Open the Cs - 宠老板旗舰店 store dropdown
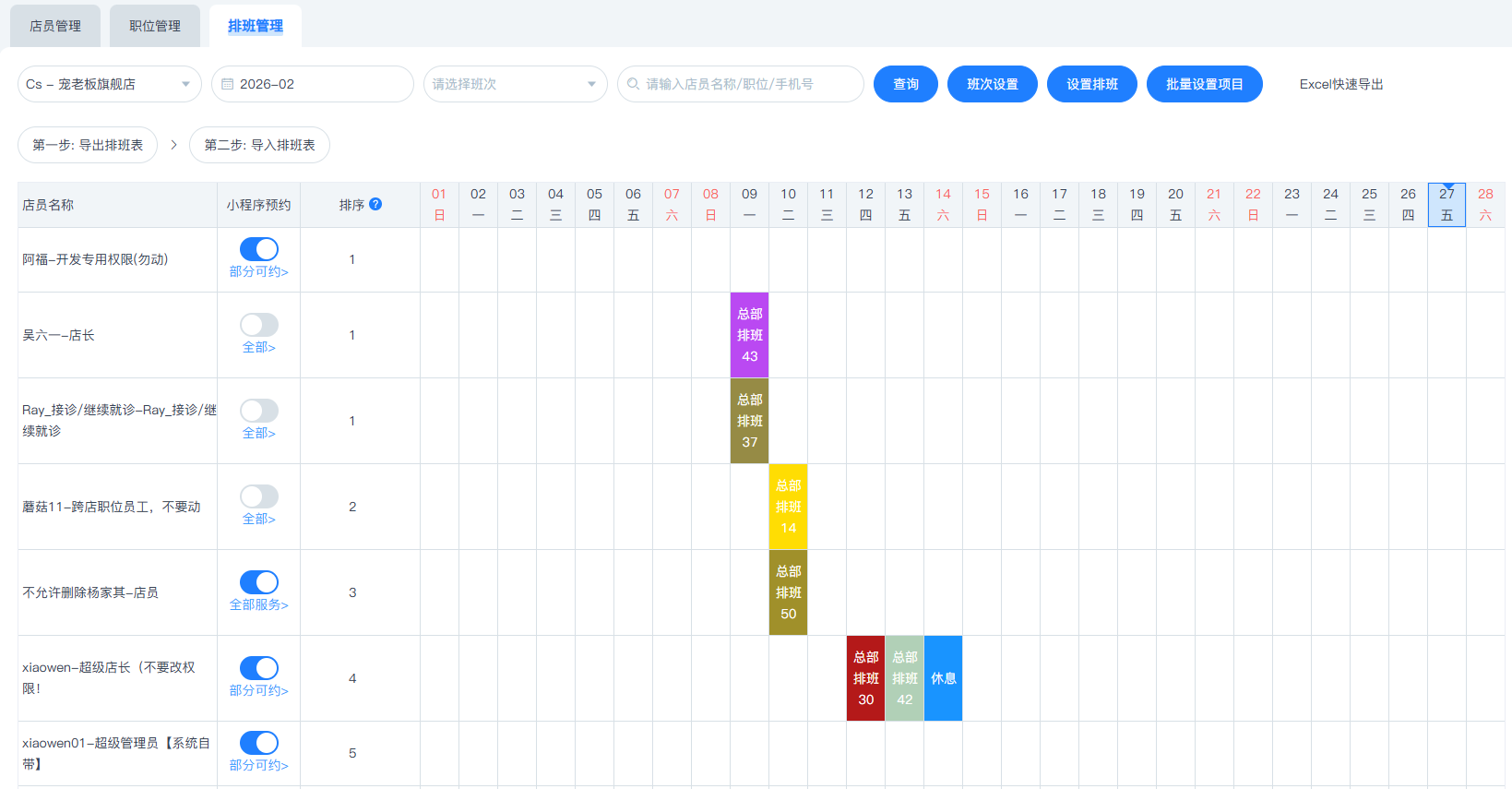1512x789 pixels. click(109, 84)
